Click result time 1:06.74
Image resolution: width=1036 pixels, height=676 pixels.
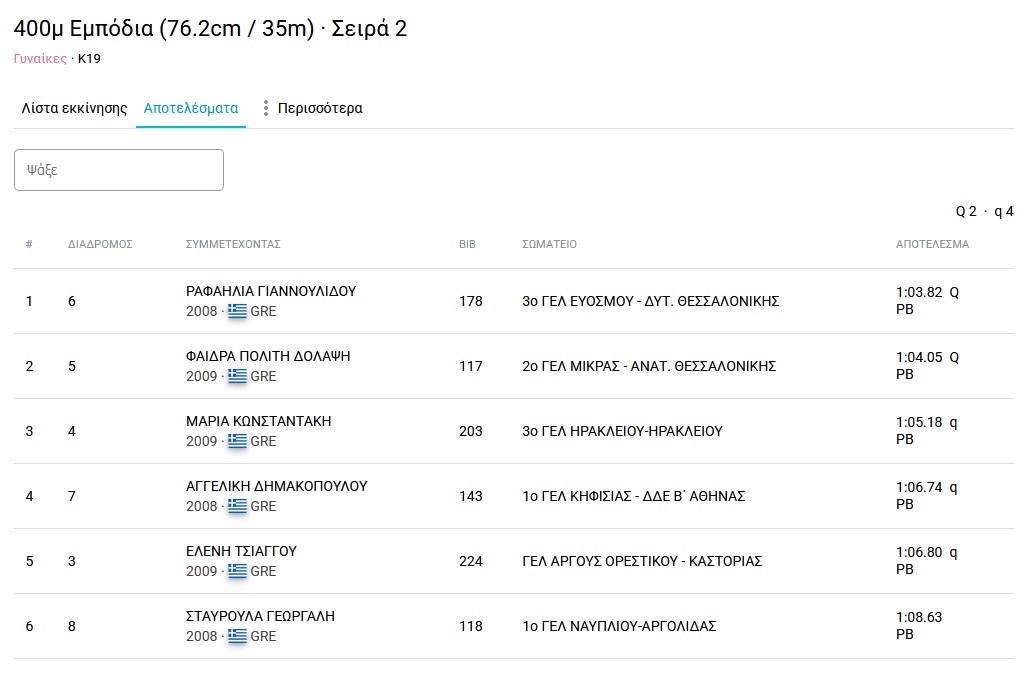919,487
